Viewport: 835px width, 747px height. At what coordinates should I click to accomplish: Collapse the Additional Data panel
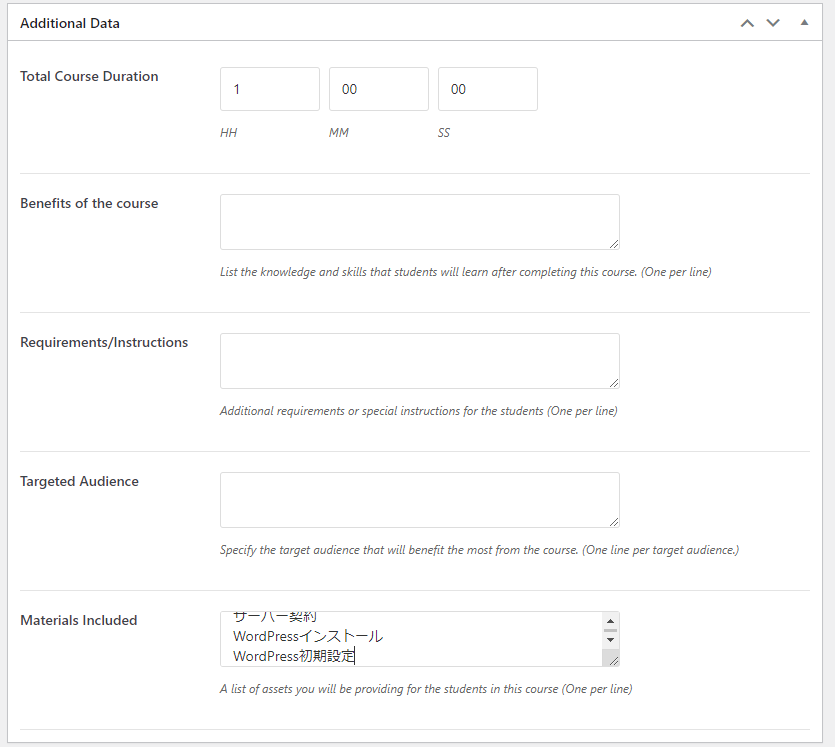tap(804, 22)
